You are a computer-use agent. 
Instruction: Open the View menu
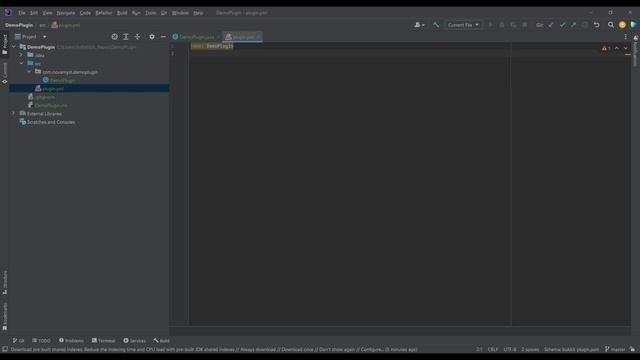pyautogui.click(x=47, y=13)
